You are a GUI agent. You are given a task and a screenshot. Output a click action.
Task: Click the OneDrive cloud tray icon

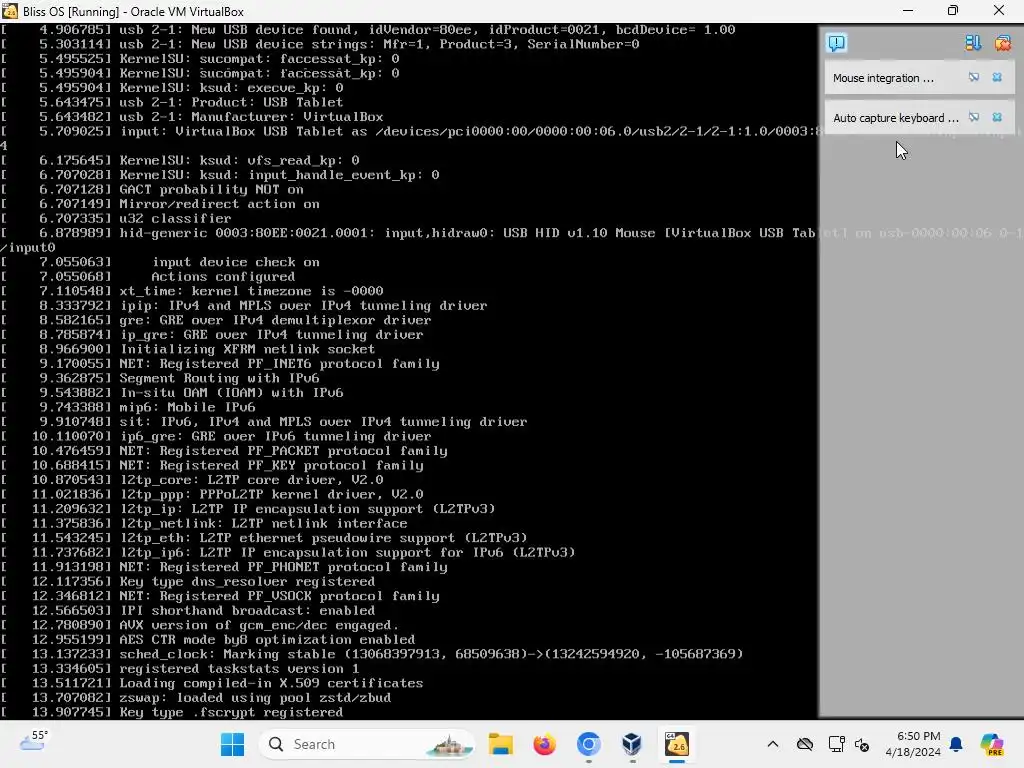coord(805,744)
